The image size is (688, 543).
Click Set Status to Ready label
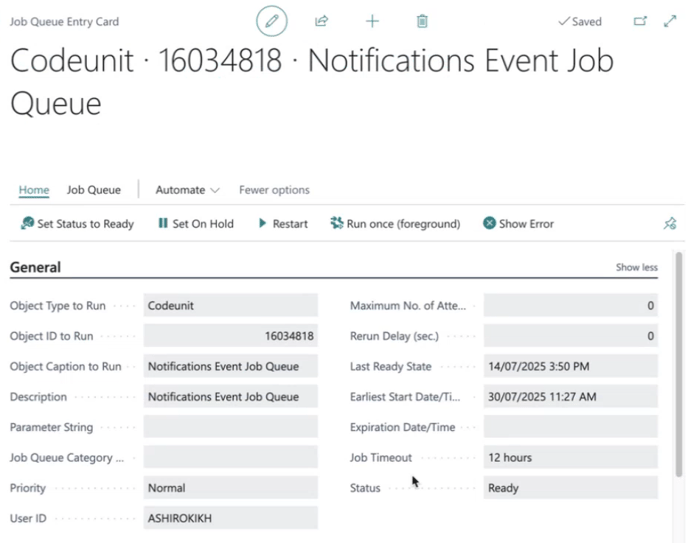[86, 224]
